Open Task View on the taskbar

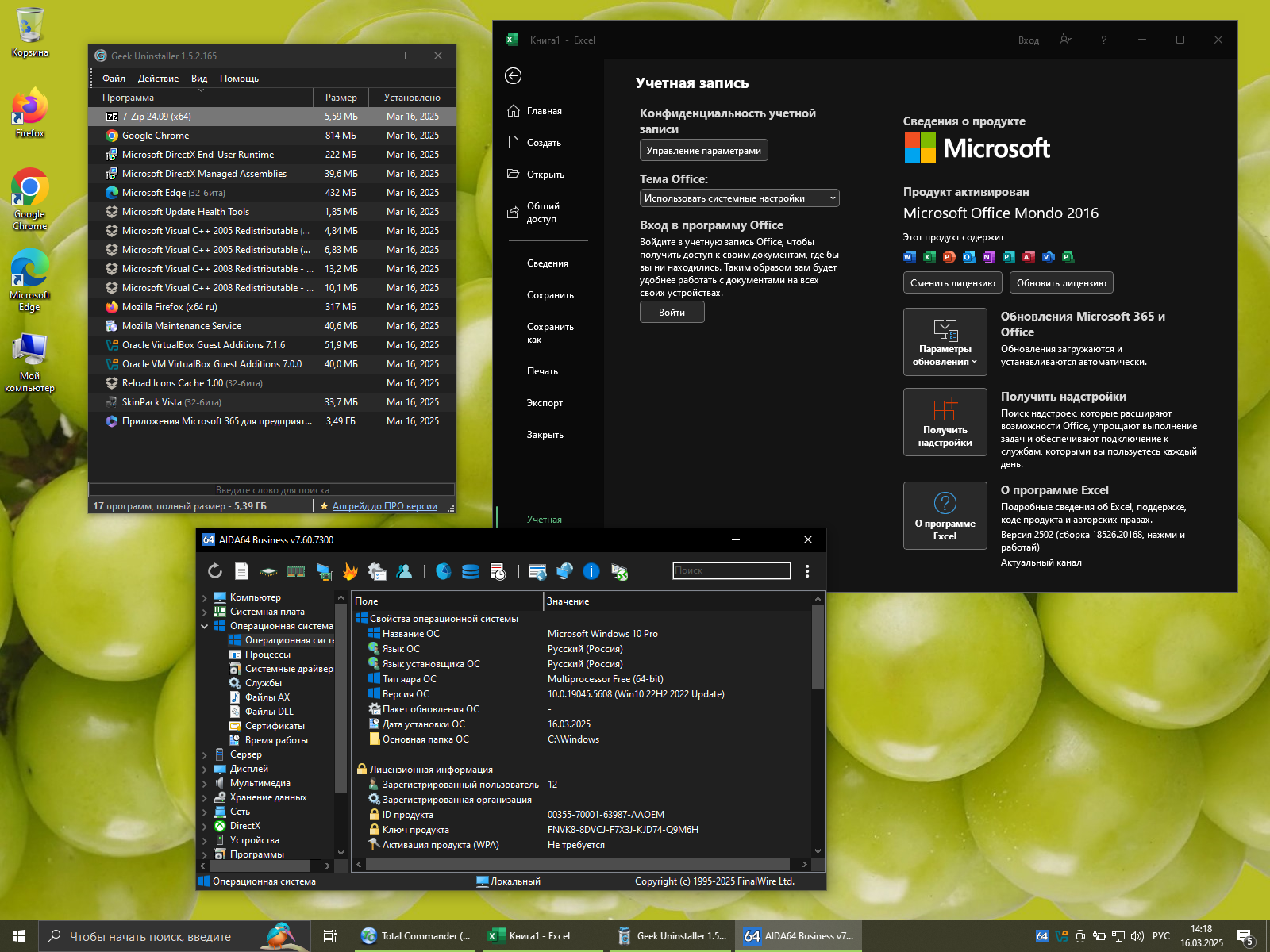pyautogui.click(x=330, y=936)
